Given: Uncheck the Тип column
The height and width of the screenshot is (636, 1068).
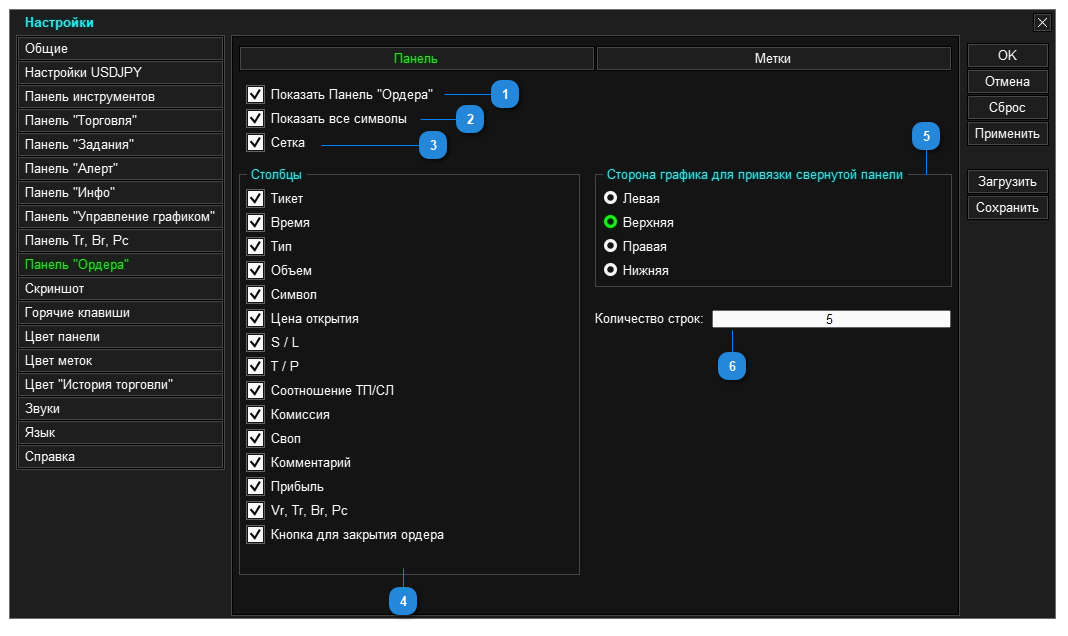Looking at the screenshot, I should point(255,247).
